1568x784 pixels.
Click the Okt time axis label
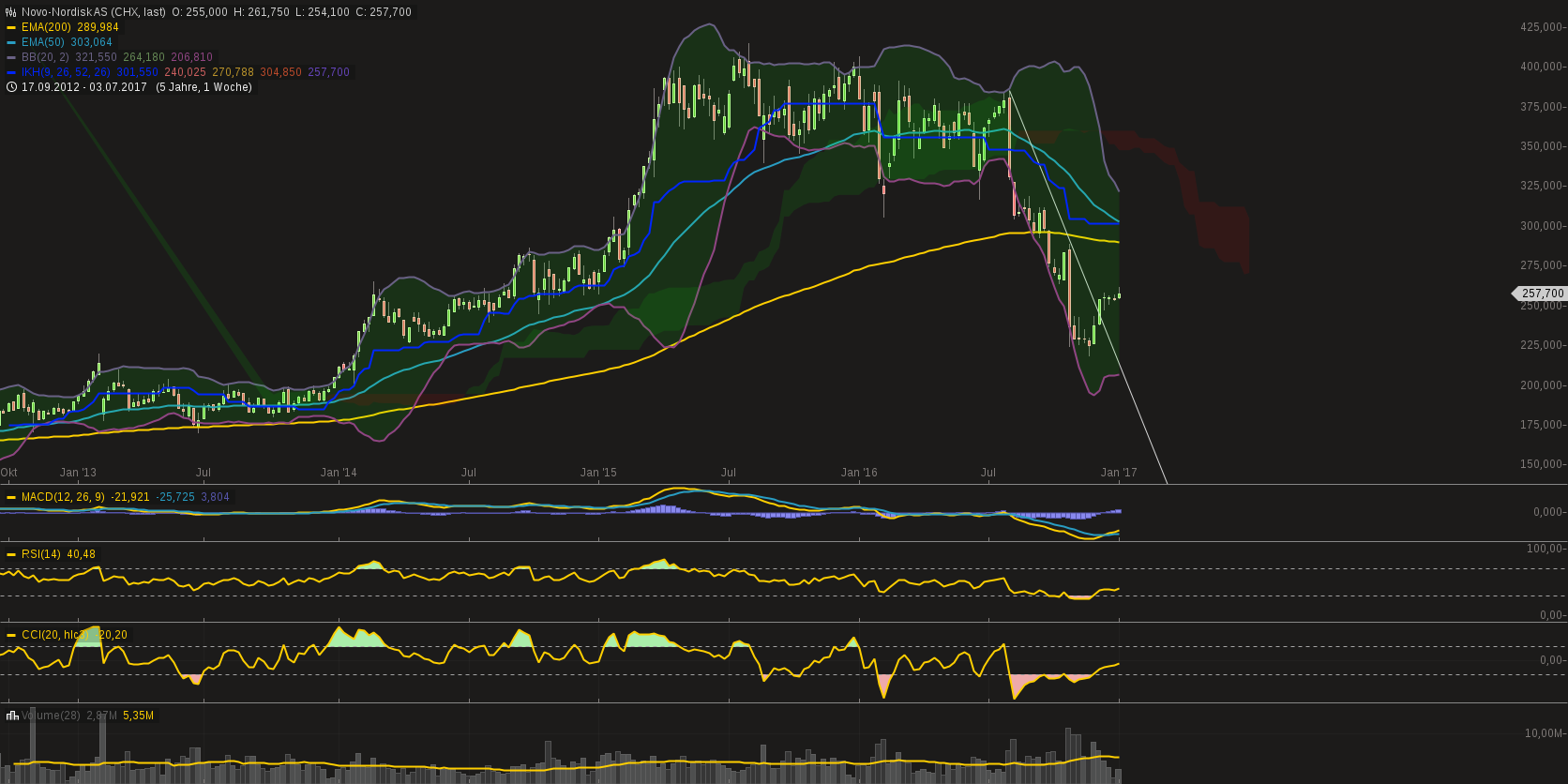tap(9, 473)
